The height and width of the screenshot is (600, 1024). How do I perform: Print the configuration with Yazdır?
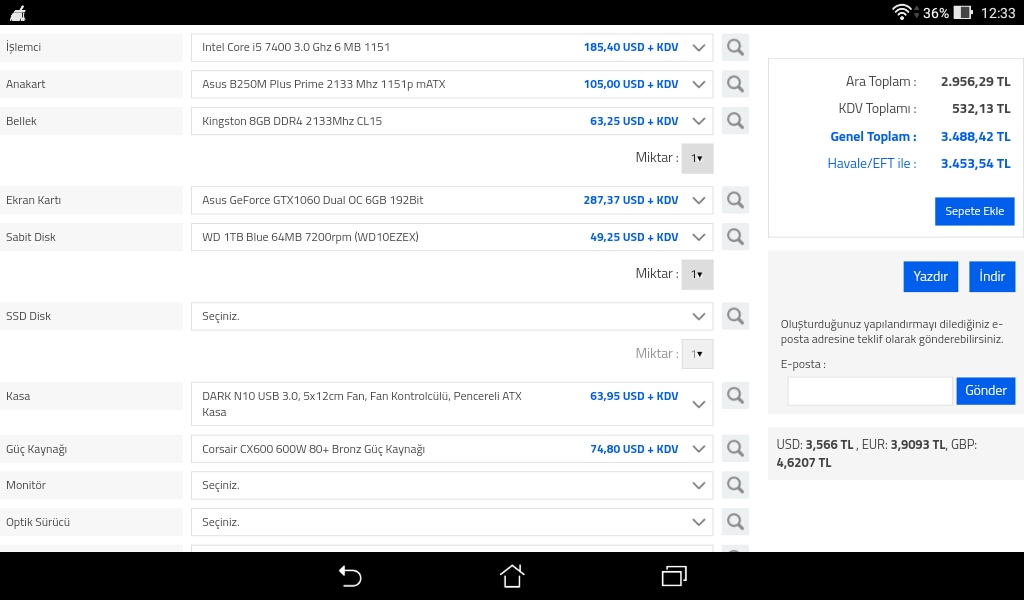pyautogui.click(x=931, y=277)
